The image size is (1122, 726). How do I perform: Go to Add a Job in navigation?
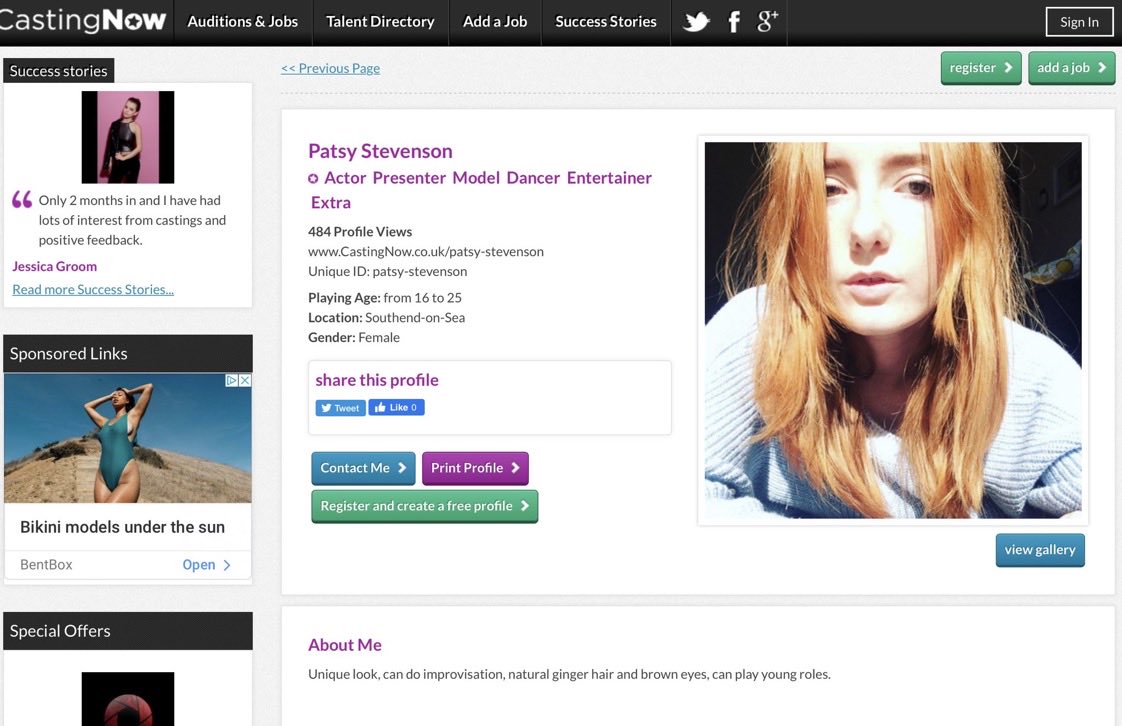tap(495, 22)
